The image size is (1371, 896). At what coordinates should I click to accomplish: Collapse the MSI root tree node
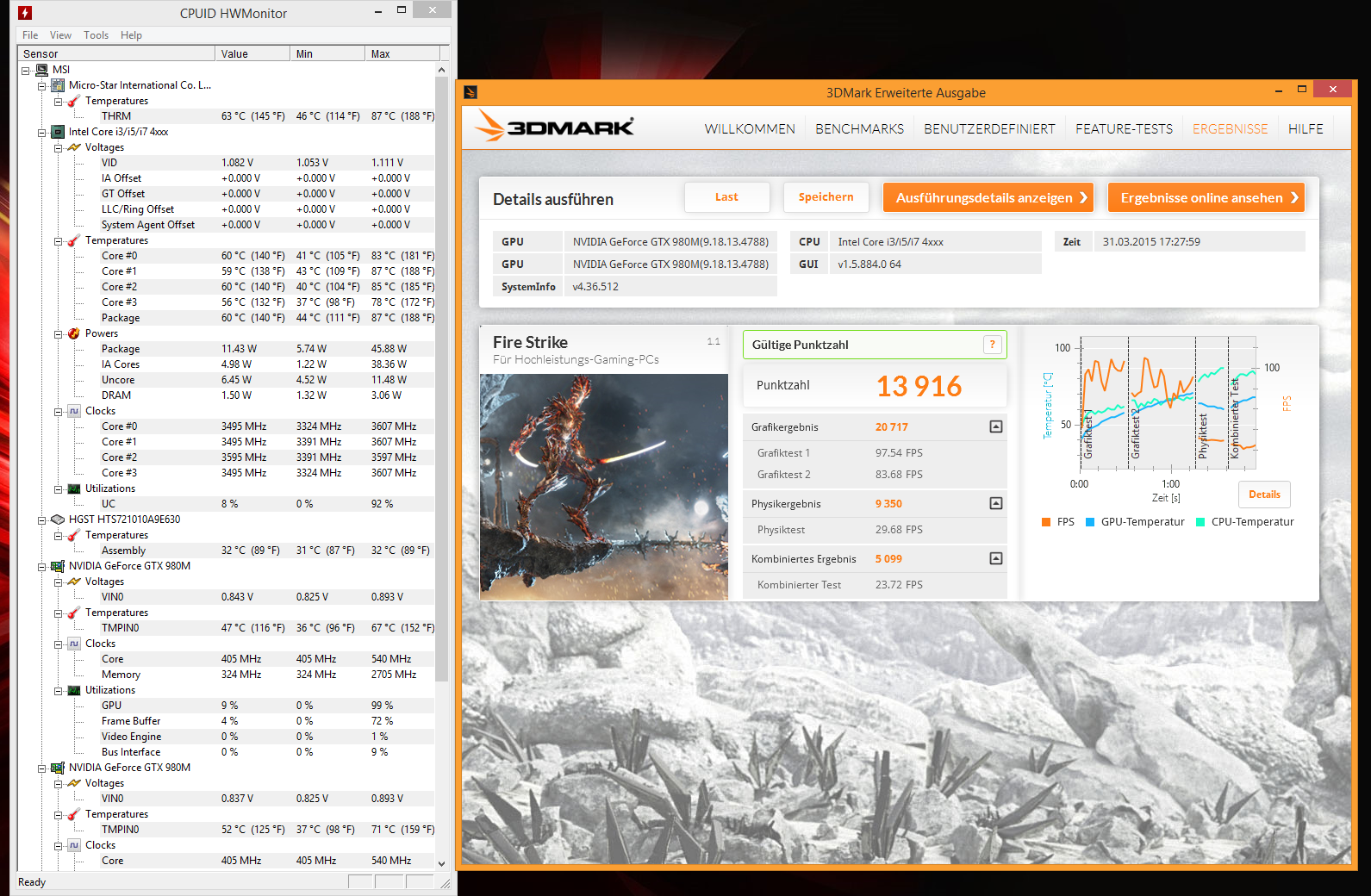click(26, 71)
